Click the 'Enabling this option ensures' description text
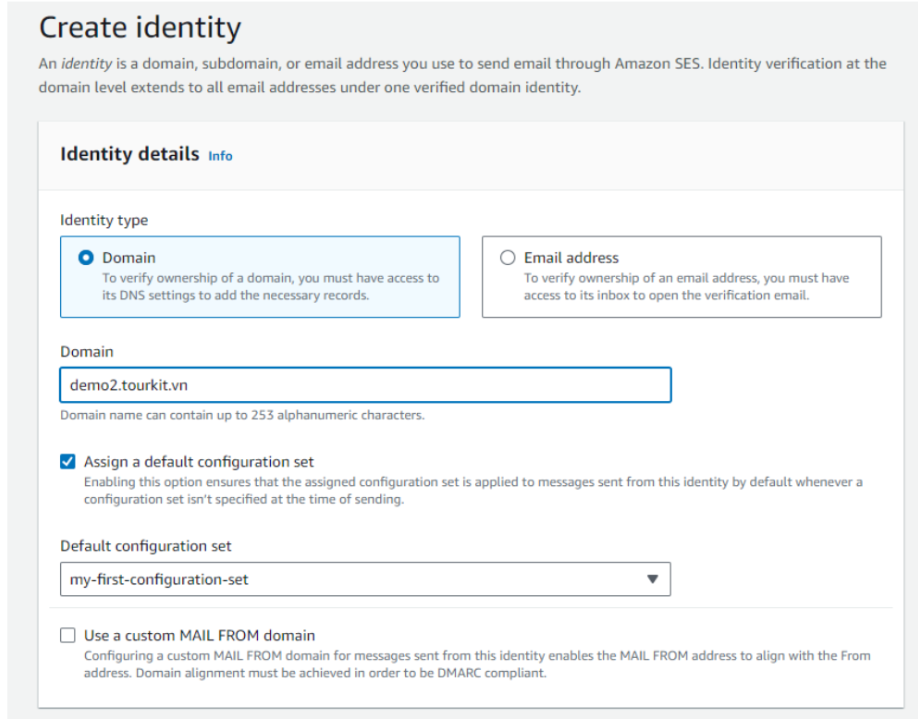The image size is (918, 721). 473,490
